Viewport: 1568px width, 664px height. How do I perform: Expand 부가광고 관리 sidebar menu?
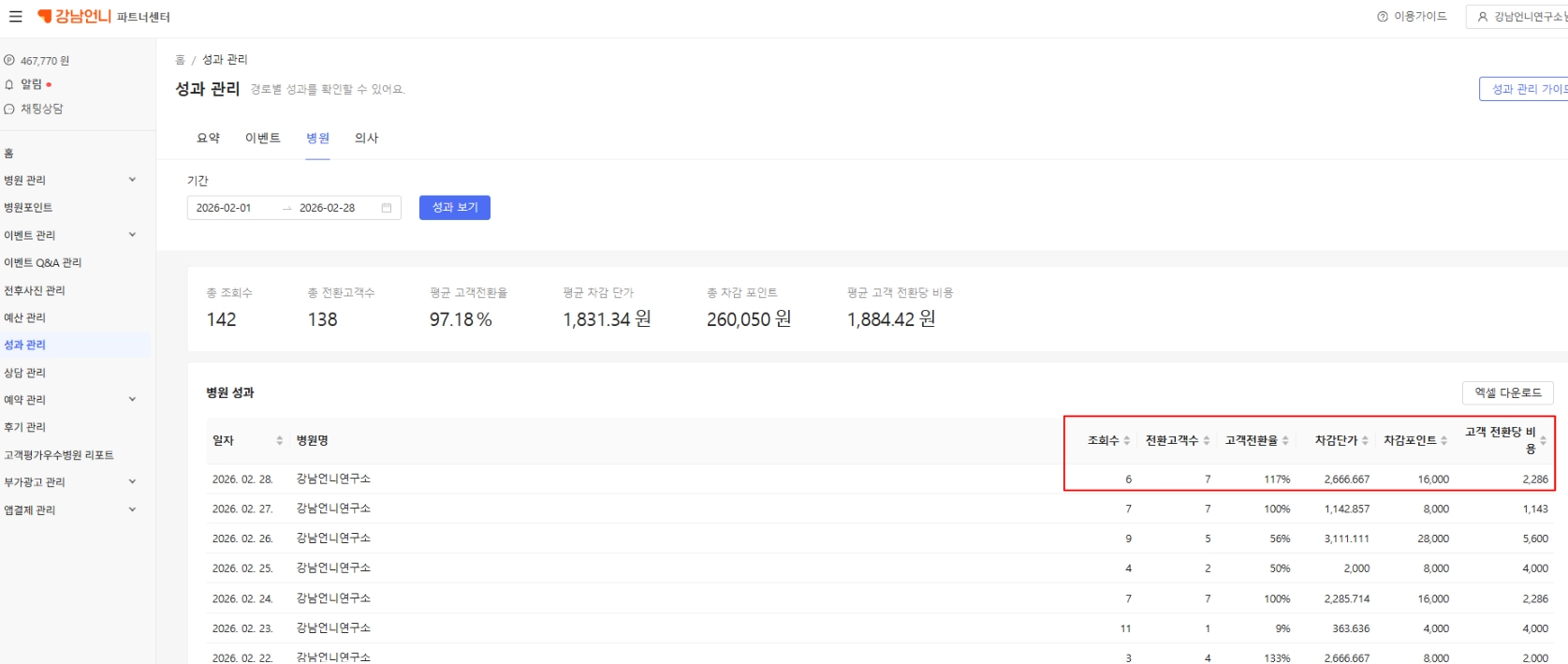[132, 482]
